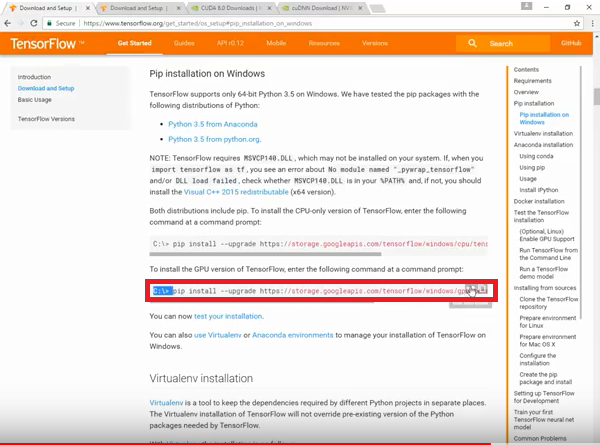Open API r0.12 nav item
Image resolution: width=600 pixels, height=445 pixels.
(230, 43)
